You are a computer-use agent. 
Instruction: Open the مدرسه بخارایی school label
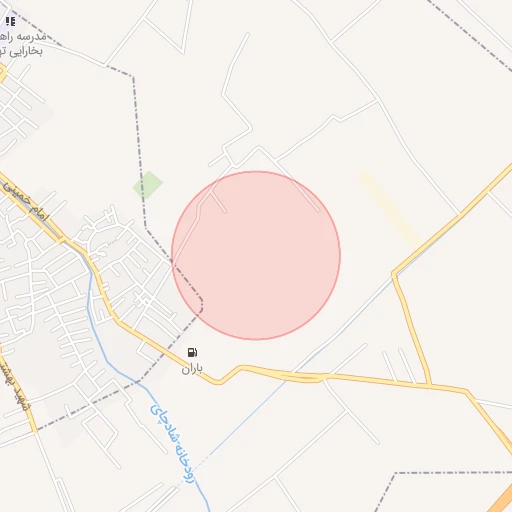pyautogui.click(x=21, y=44)
